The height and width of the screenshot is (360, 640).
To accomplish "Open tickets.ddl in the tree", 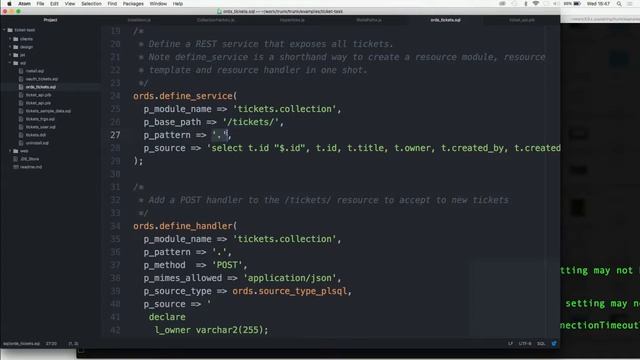I will pyautogui.click(x=36, y=135).
